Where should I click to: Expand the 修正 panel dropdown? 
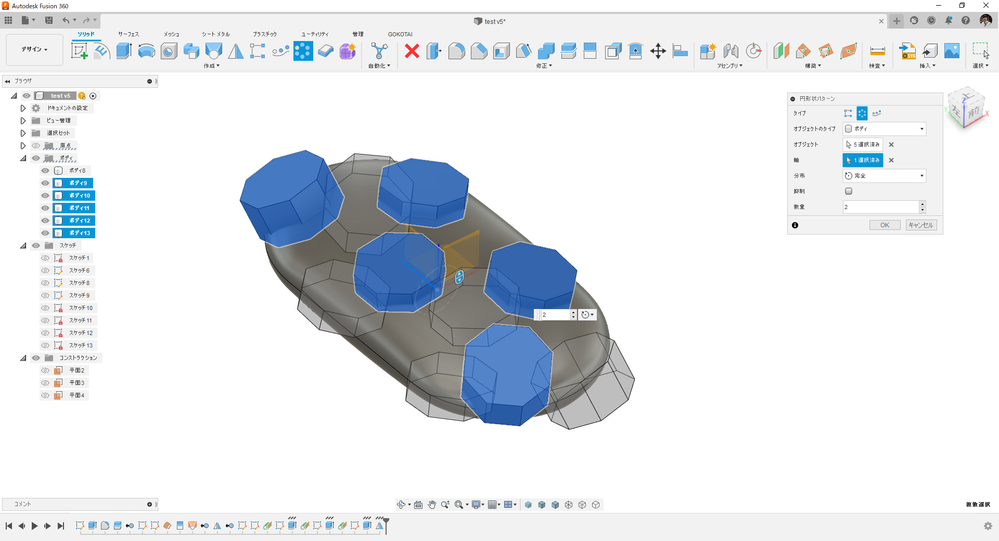(543, 66)
